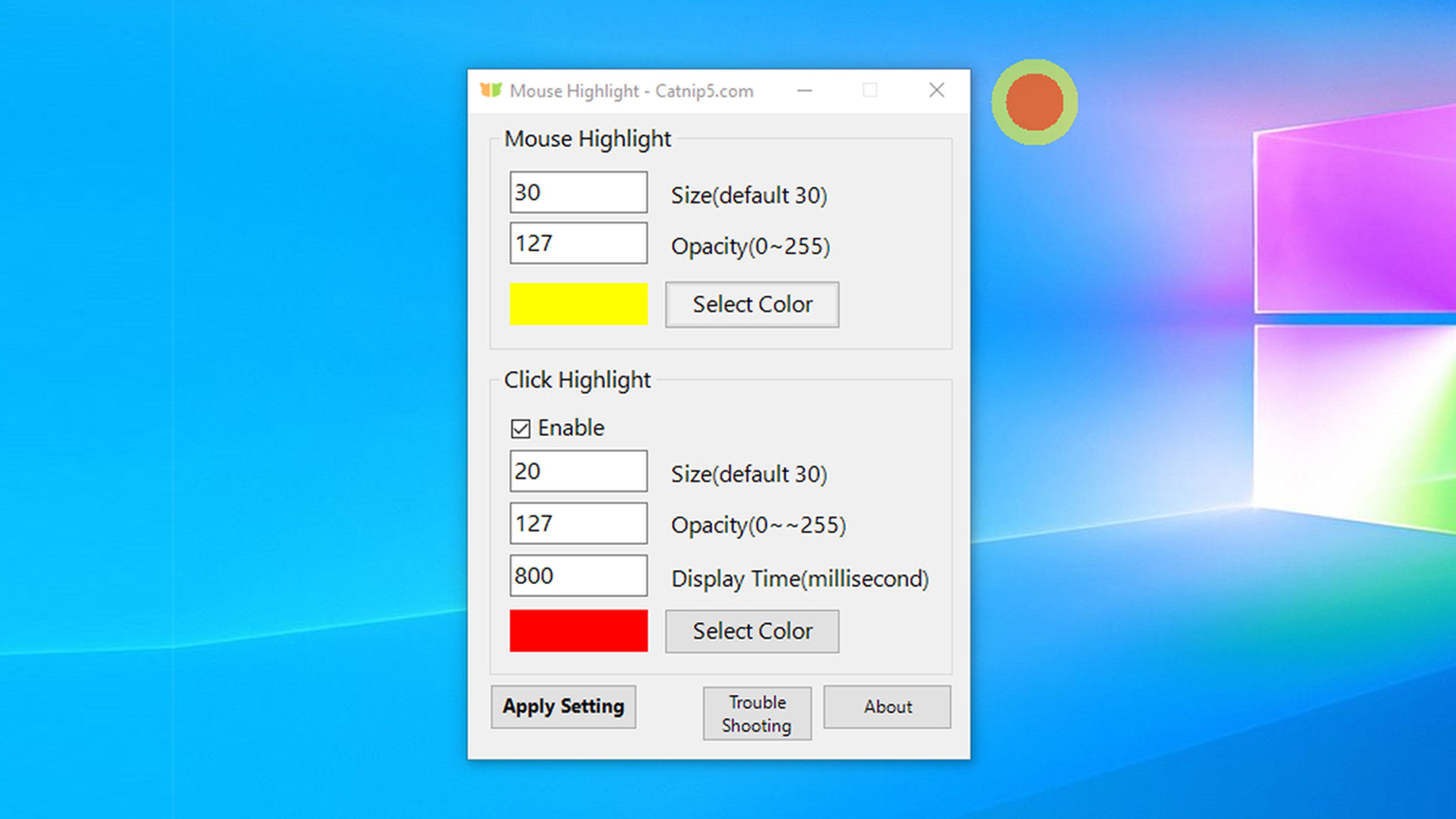Click the Size(default 30) label in Click Highlight
This screenshot has width=1456, height=819.
pyautogui.click(x=749, y=474)
